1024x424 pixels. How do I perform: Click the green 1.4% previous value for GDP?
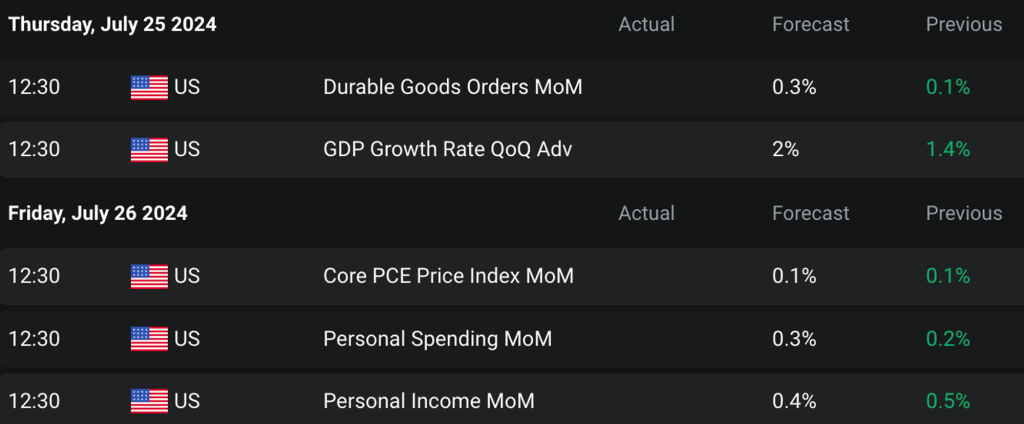(x=948, y=149)
